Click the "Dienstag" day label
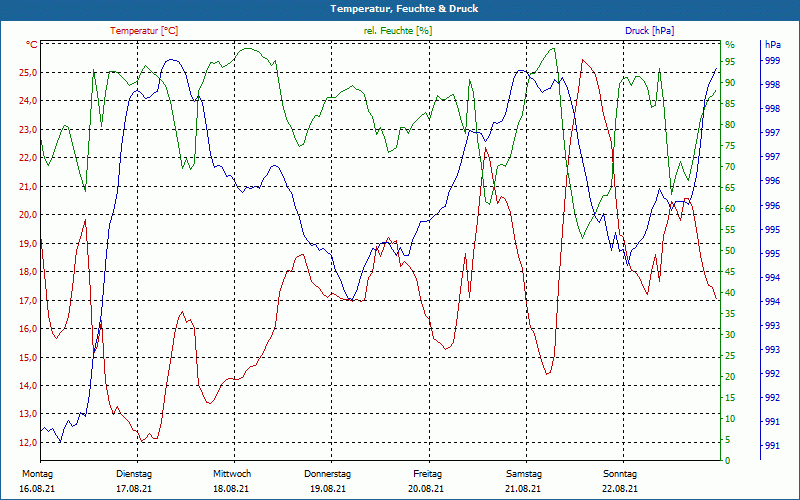 pyautogui.click(x=134, y=473)
